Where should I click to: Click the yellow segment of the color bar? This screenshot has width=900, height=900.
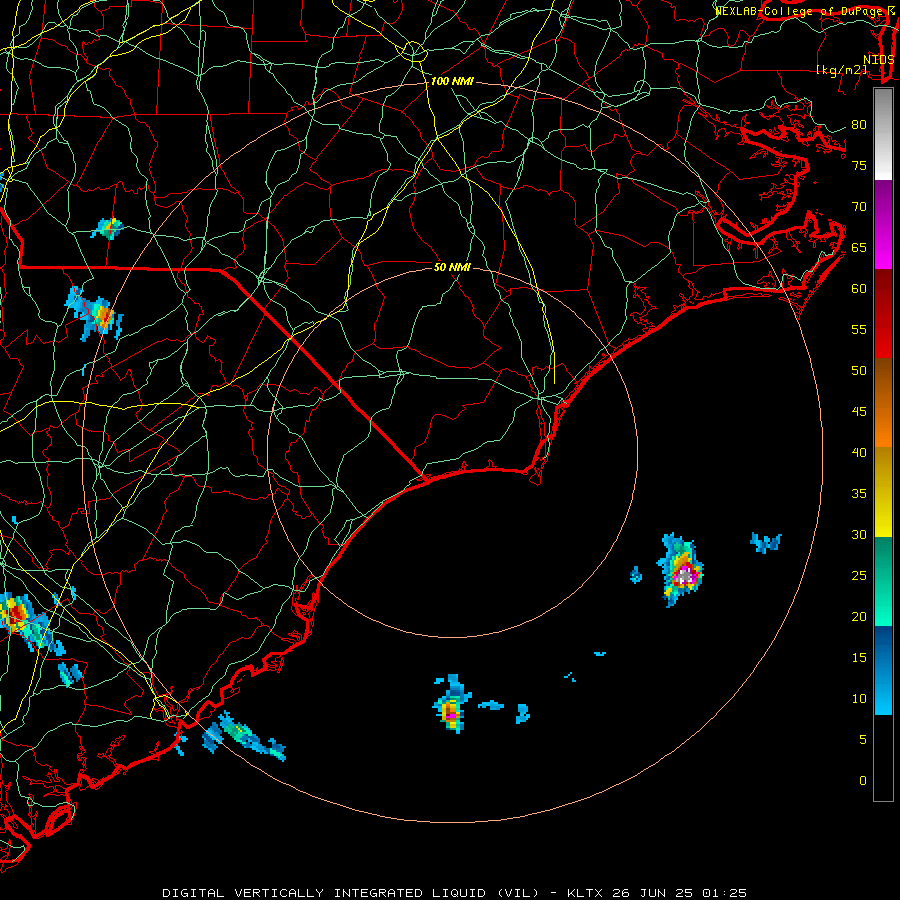[x=883, y=492]
